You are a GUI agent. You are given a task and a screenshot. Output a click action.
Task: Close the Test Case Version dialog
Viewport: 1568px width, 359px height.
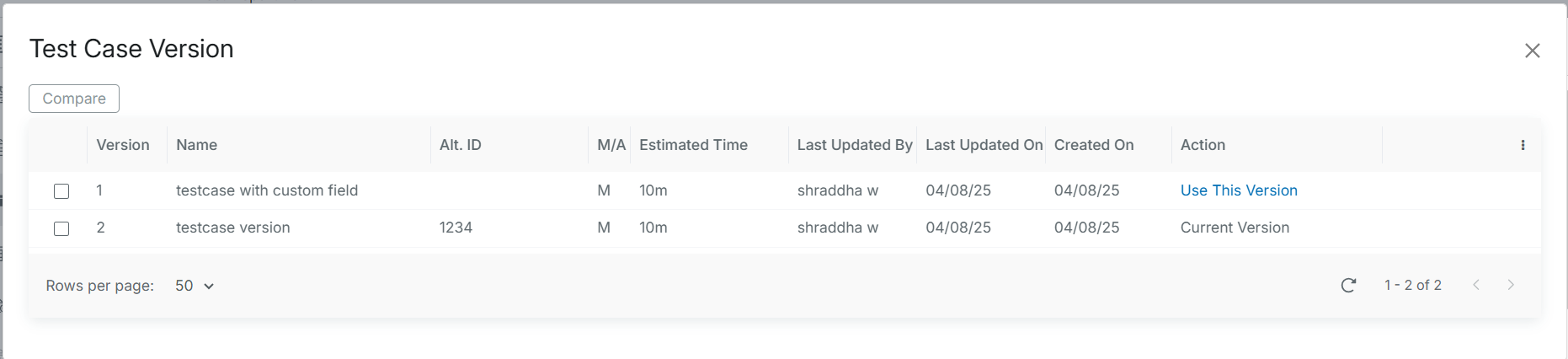click(1532, 51)
